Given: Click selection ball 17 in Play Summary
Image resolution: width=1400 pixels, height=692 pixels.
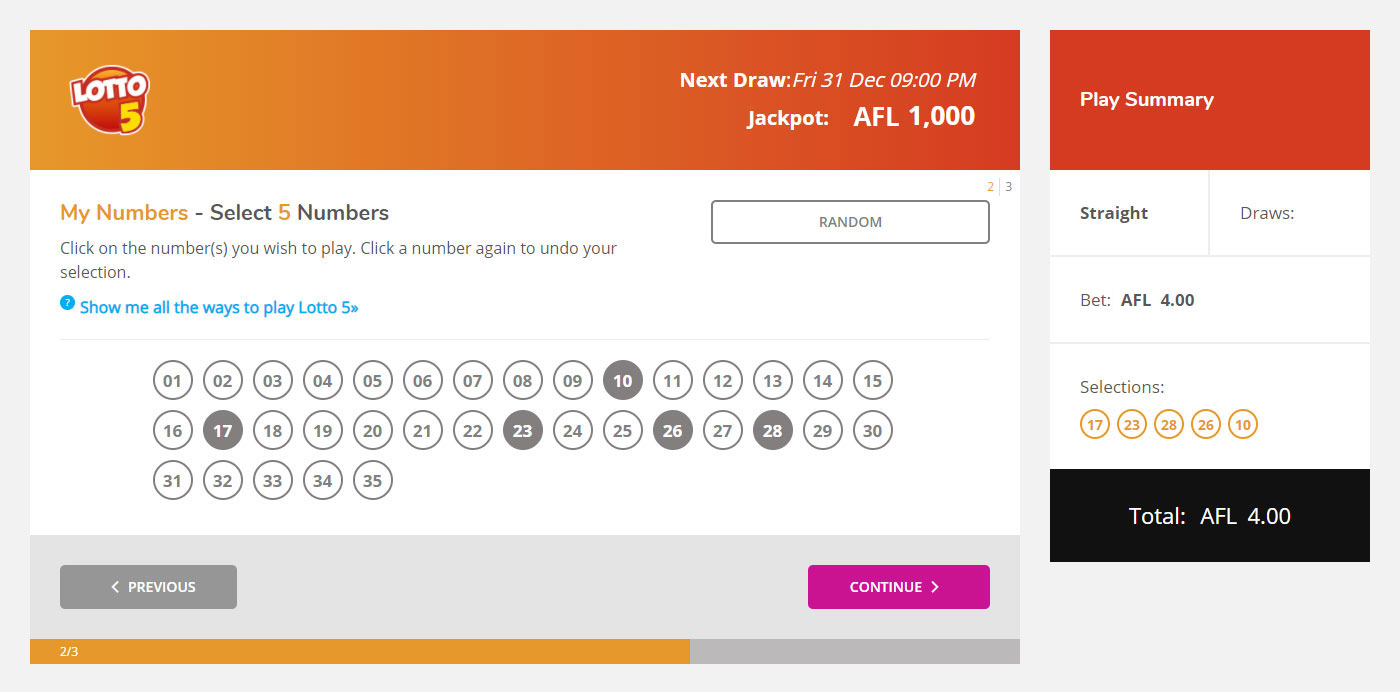Looking at the screenshot, I should click(x=1095, y=424).
